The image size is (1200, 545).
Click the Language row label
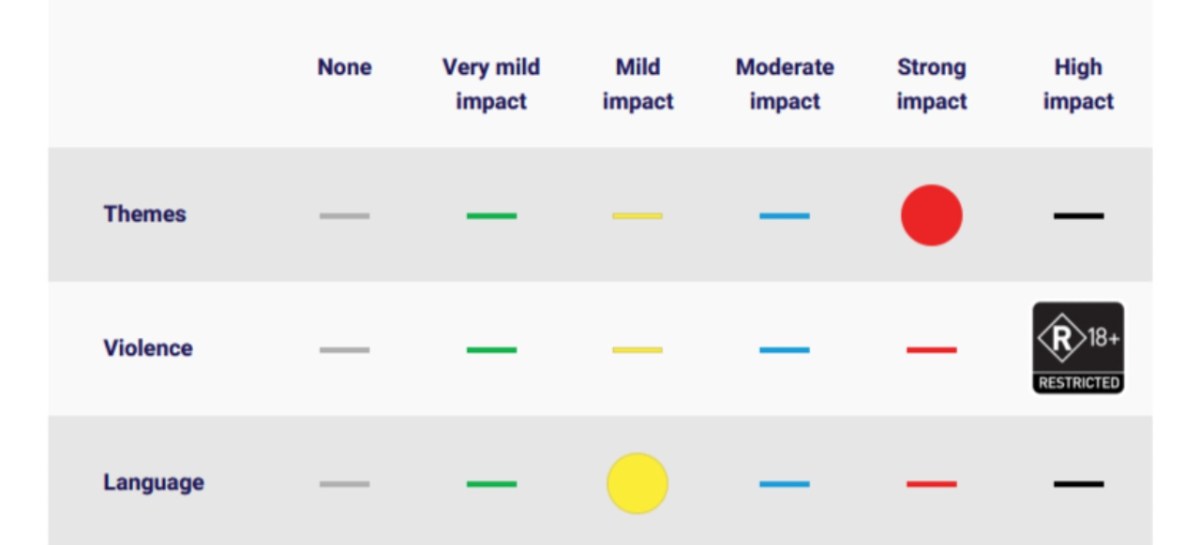click(153, 482)
